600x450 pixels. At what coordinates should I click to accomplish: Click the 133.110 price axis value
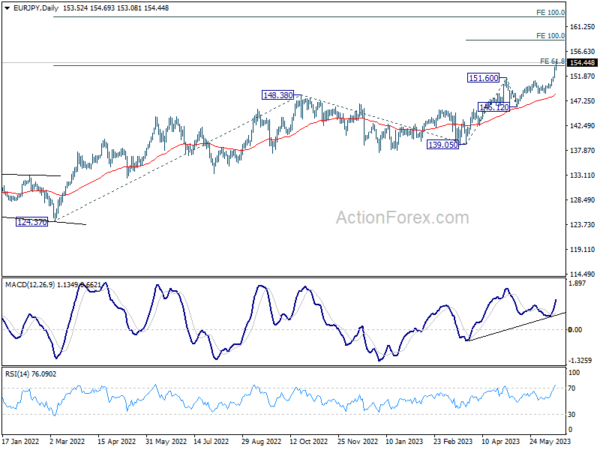click(x=582, y=175)
